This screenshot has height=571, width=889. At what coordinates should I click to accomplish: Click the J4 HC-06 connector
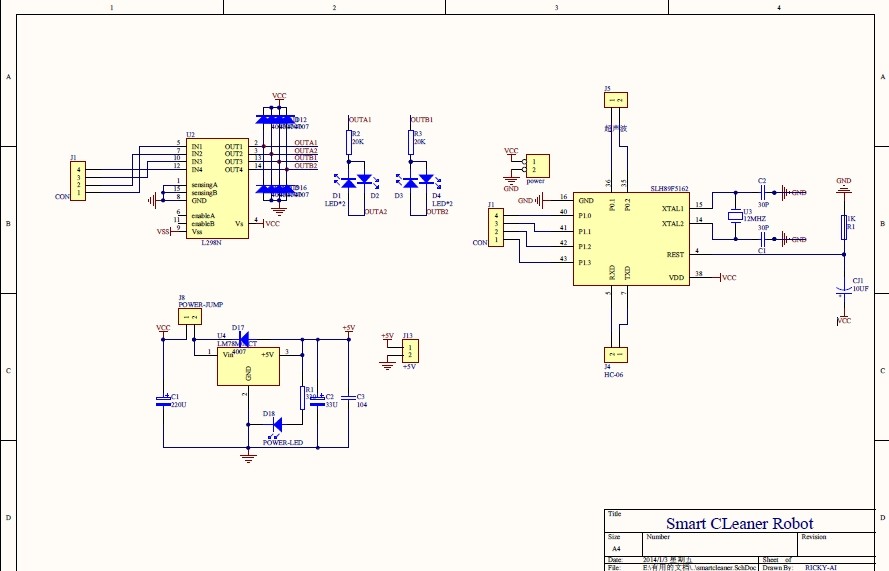(614, 354)
